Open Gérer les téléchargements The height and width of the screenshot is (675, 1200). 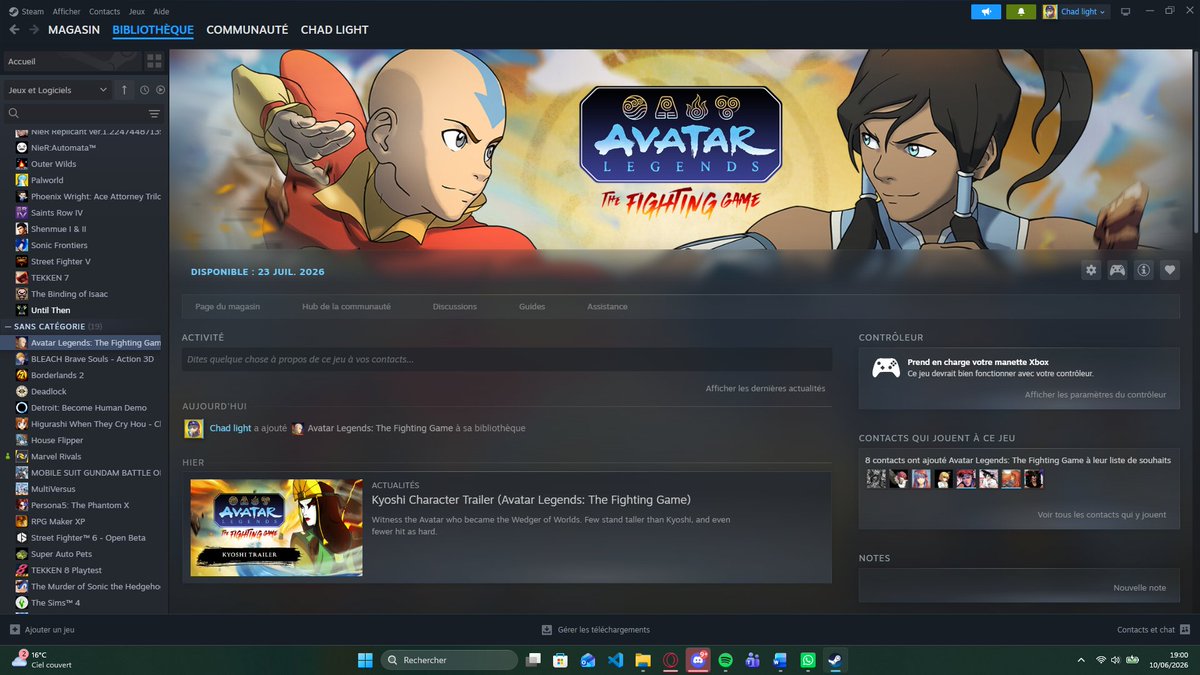[x=596, y=630]
